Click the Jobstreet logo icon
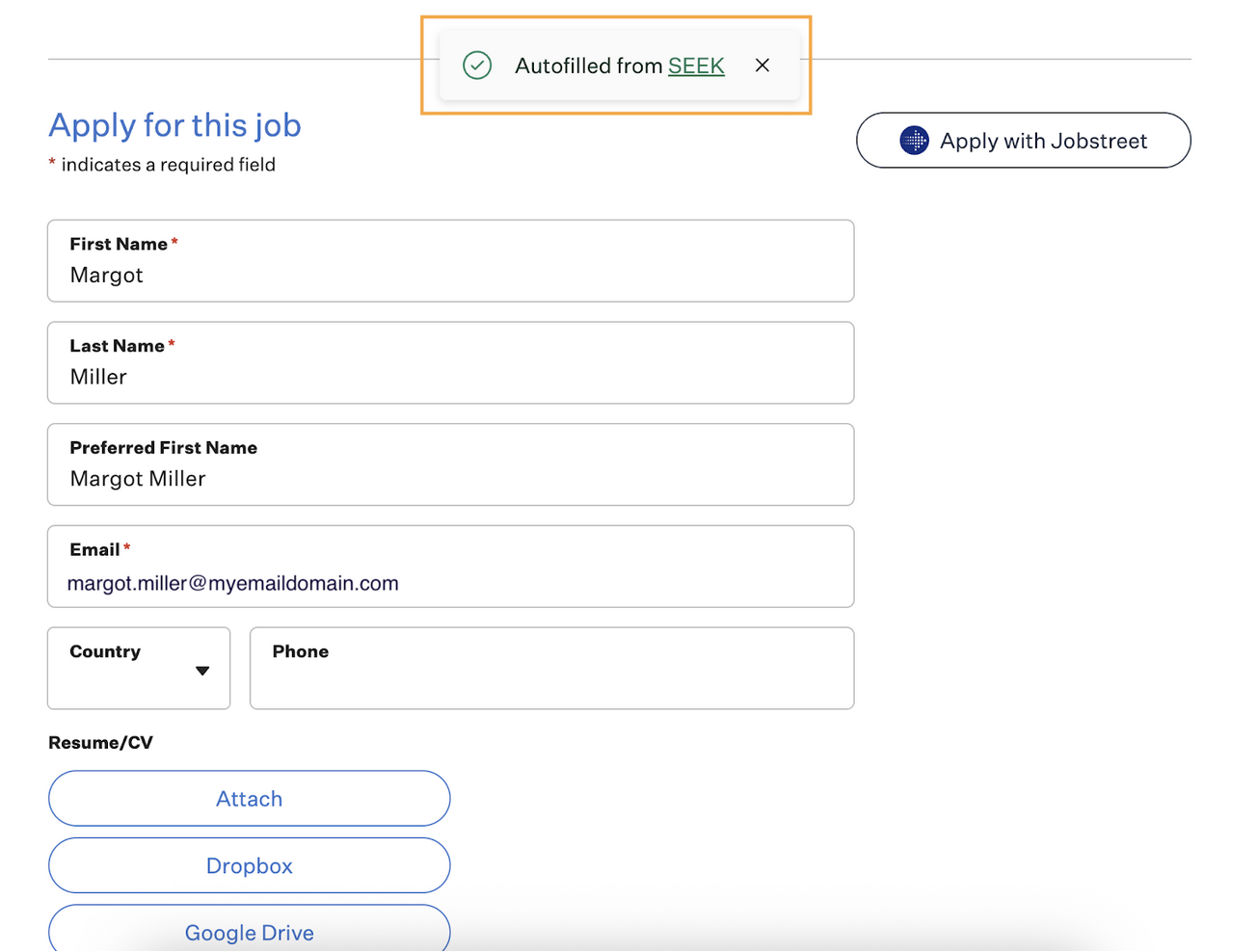This screenshot has height=952, width=1257. point(914,141)
